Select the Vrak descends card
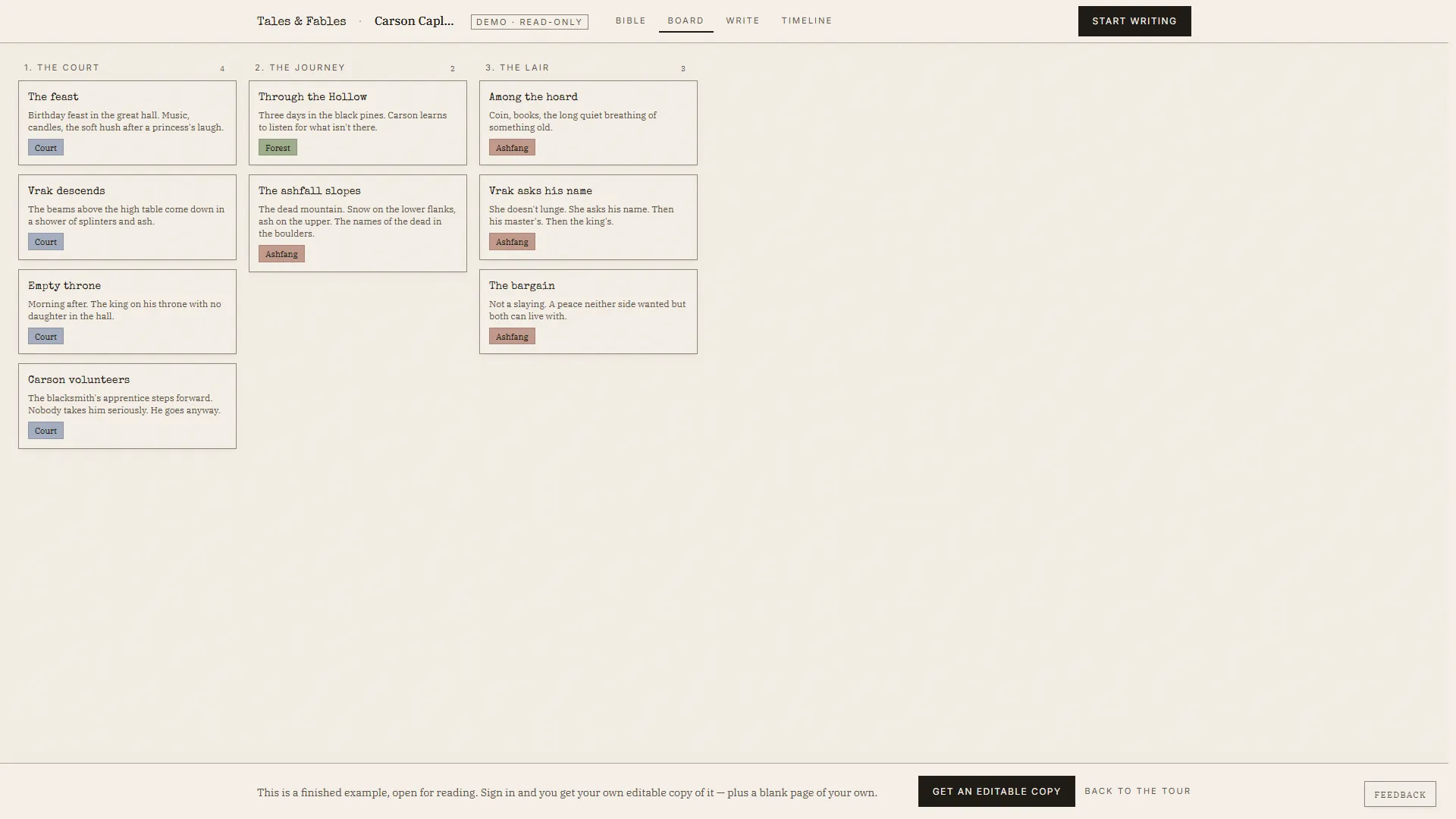 tap(127, 217)
